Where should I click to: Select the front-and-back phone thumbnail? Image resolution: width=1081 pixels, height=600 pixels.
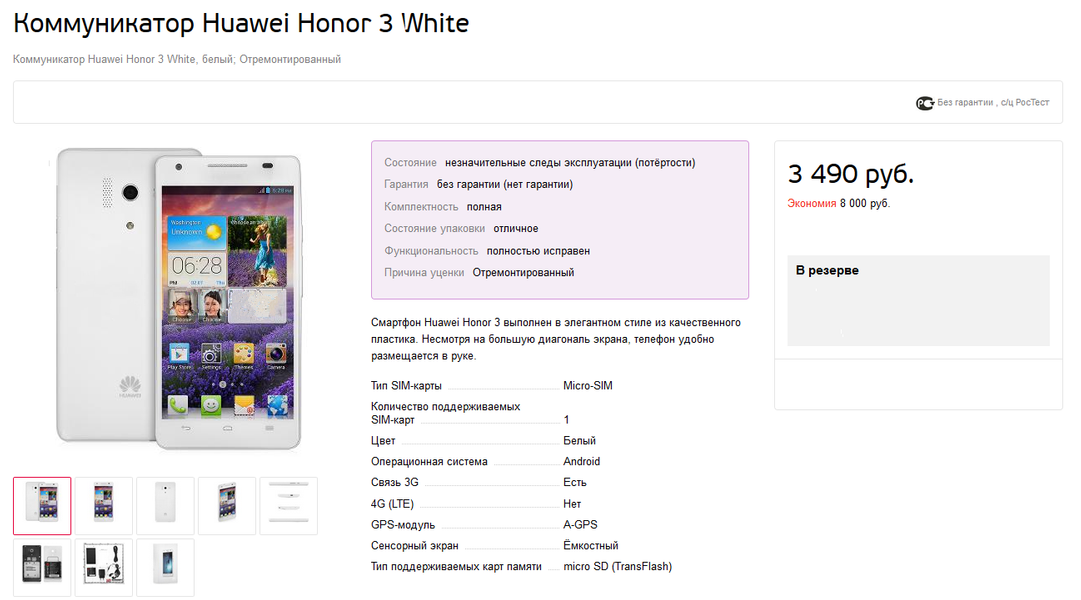(x=42, y=506)
